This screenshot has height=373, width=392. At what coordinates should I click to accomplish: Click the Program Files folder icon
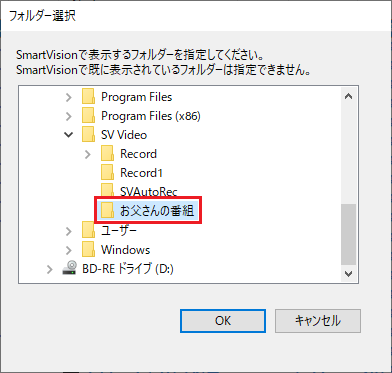point(88,97)
